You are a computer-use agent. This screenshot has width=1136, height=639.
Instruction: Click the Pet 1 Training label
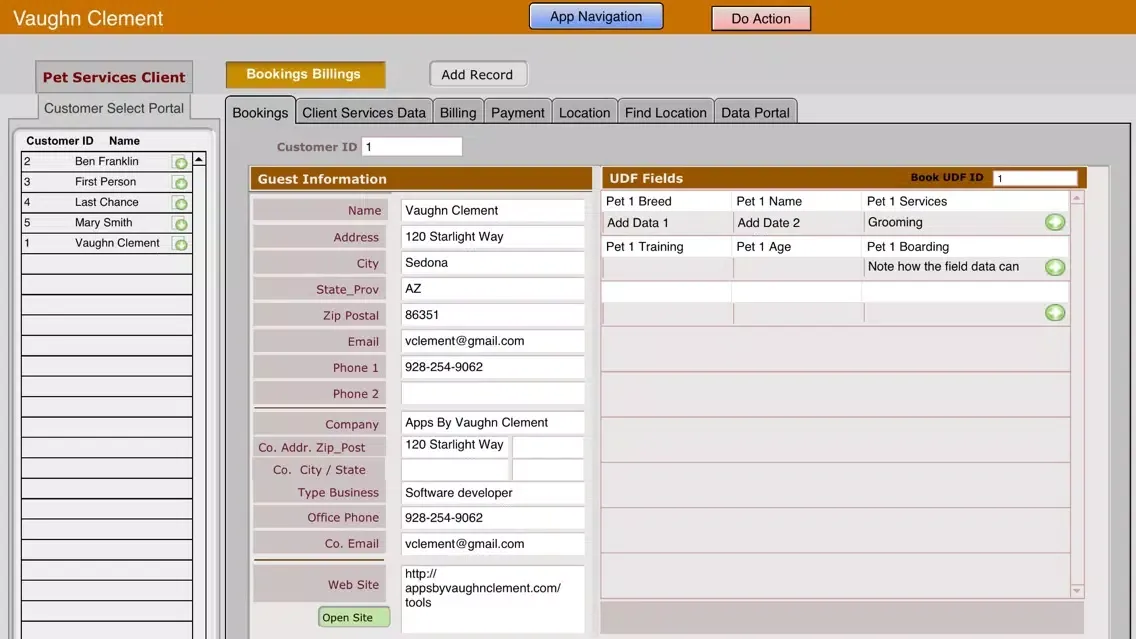click(x=644, y=246)
